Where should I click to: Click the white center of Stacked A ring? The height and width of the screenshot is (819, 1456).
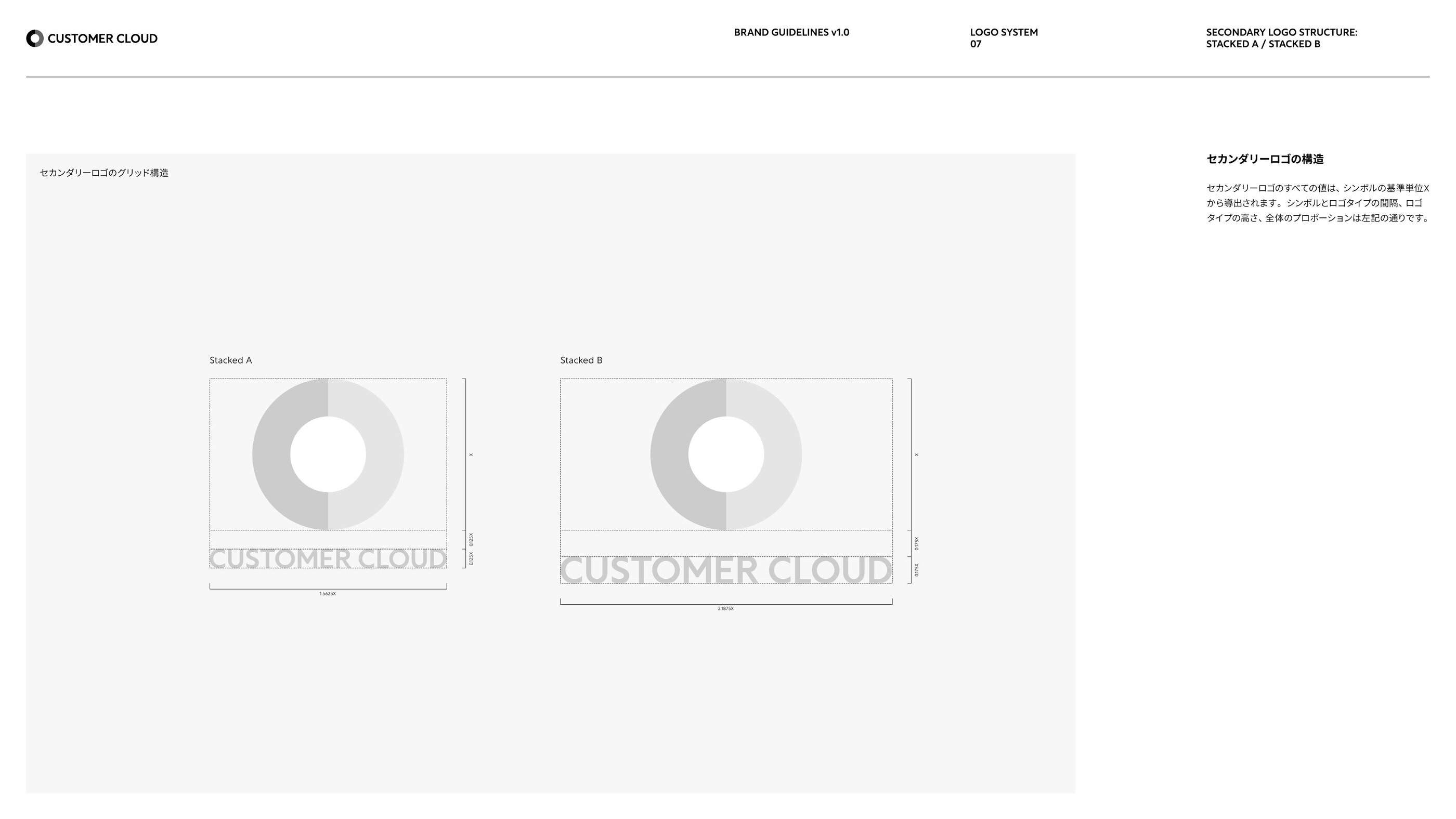pyautogui.click(x=328, y=454)
